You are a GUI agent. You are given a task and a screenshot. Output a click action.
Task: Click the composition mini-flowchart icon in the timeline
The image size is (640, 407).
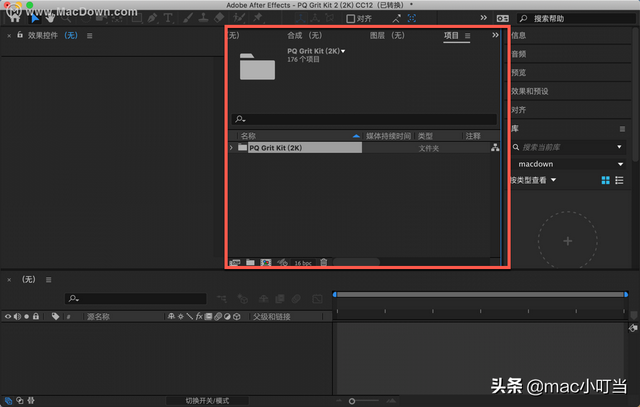click(222, 299)
